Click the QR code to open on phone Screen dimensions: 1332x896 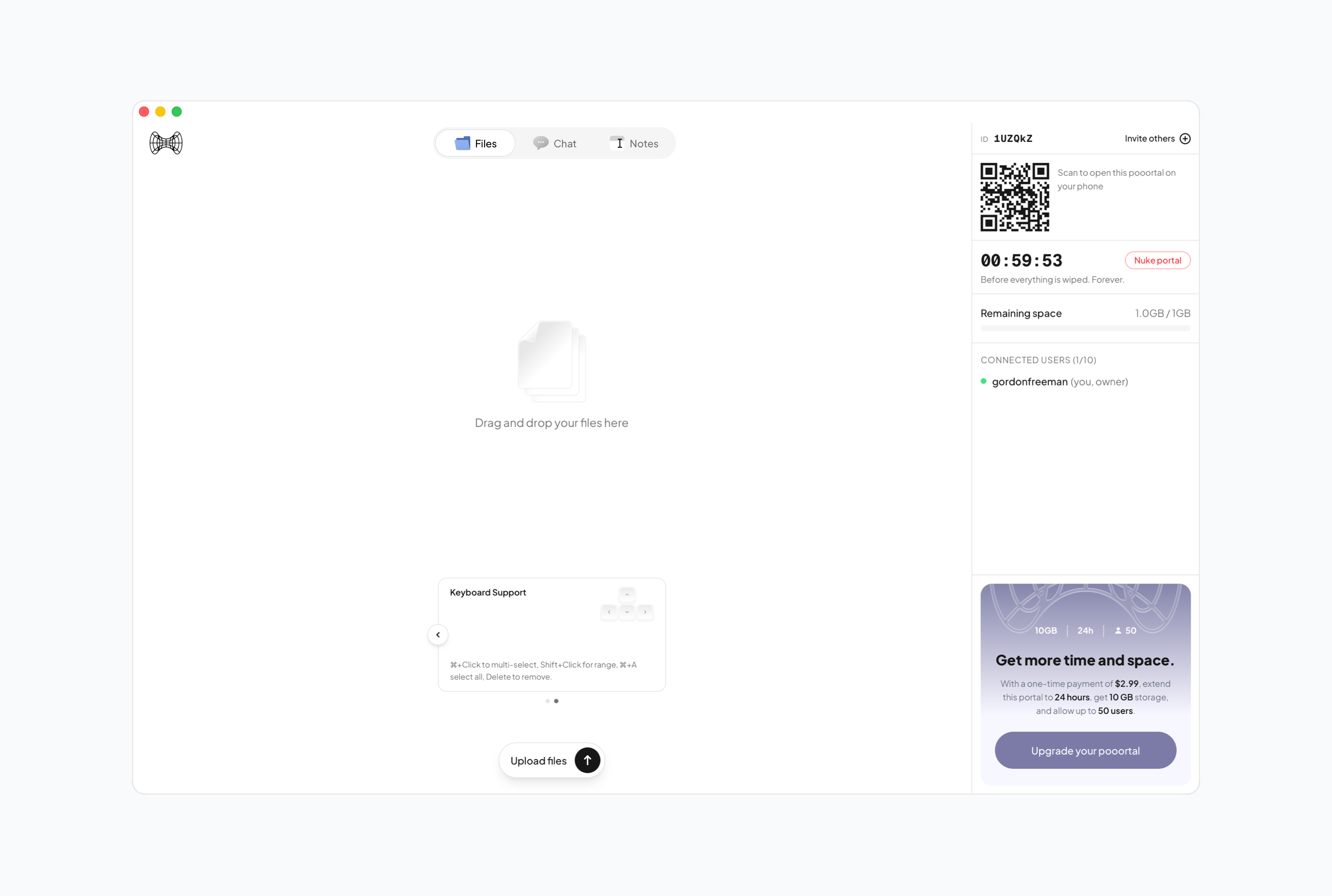tap(1015, 197)
